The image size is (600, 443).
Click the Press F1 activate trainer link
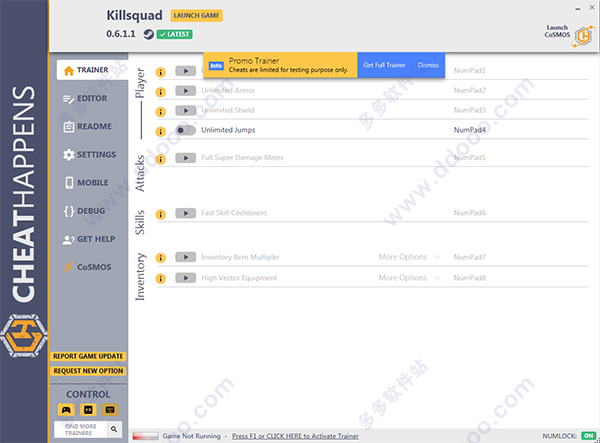coord(295,436)
